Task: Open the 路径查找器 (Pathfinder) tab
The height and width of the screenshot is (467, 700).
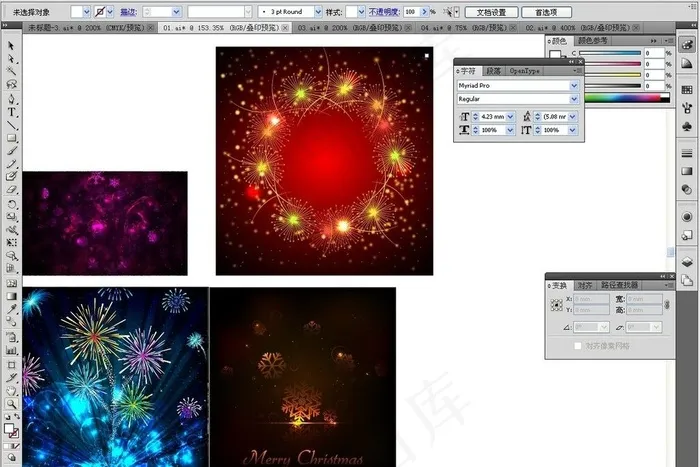Action: click(x=619, y=285)
